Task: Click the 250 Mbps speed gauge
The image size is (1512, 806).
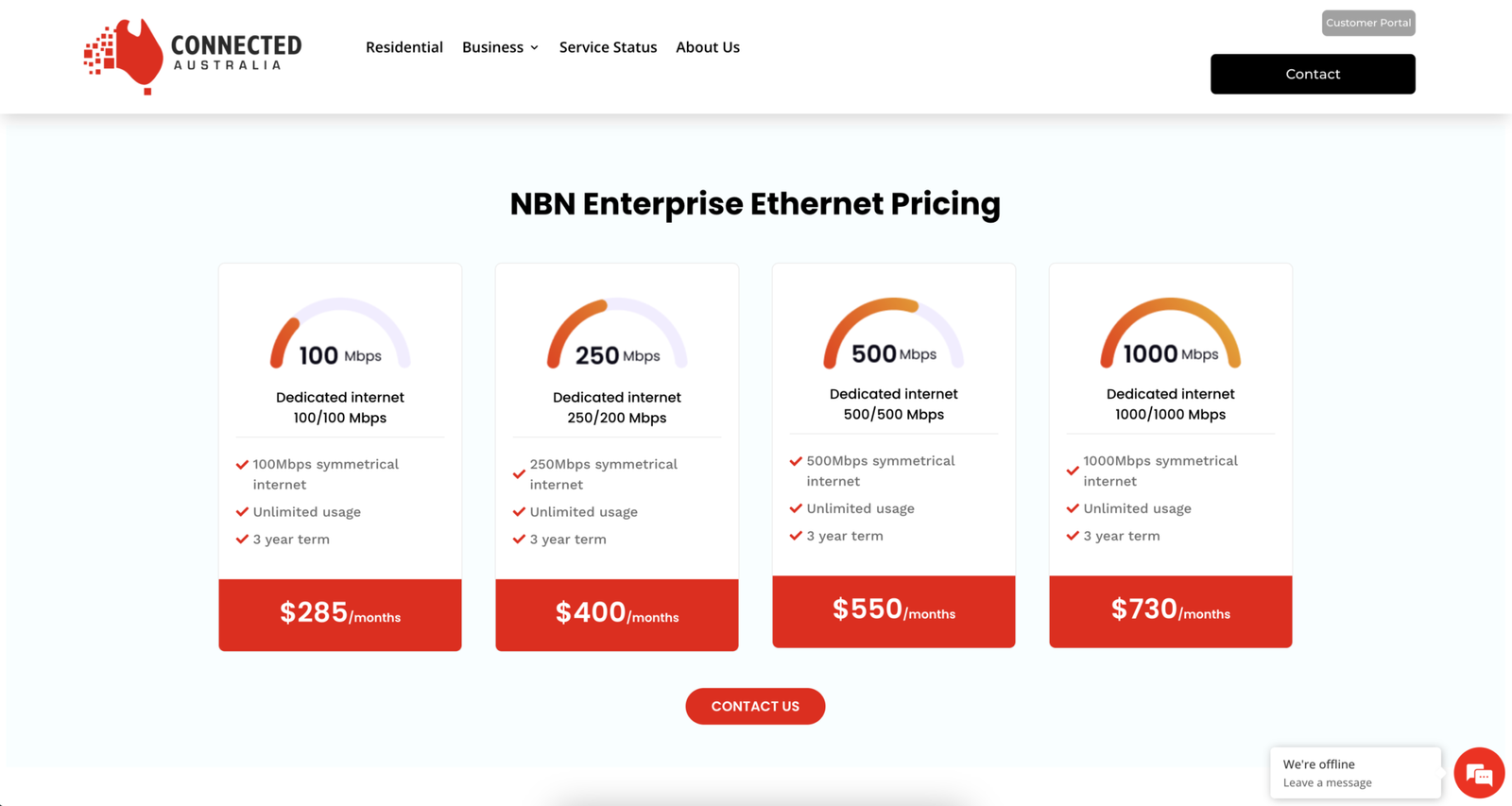Action: click(x=617, y=334)
